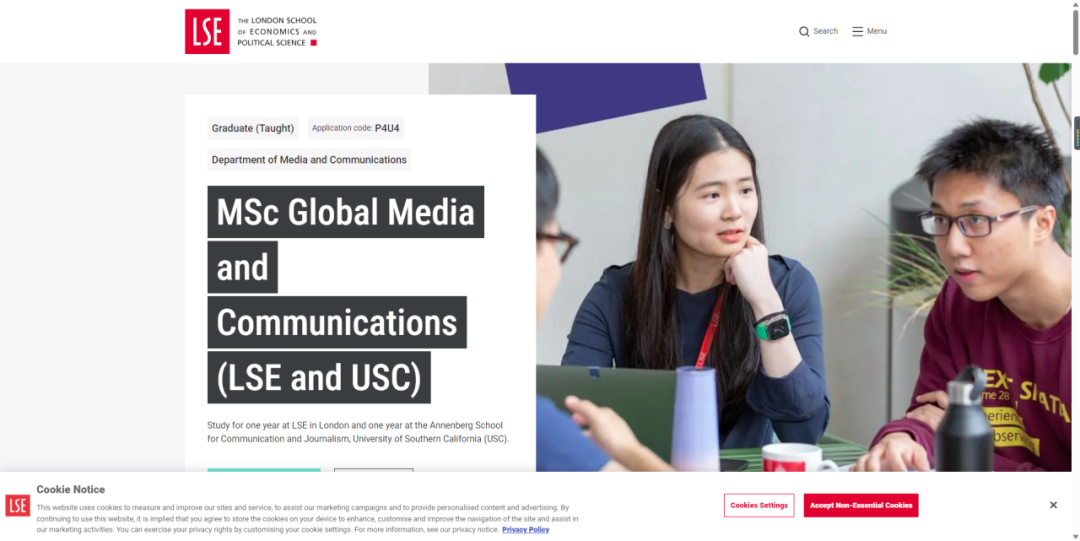This screenshot has height=541, width=1080.
Task: Click the Search magnifier icon
Action: [804, 31]
